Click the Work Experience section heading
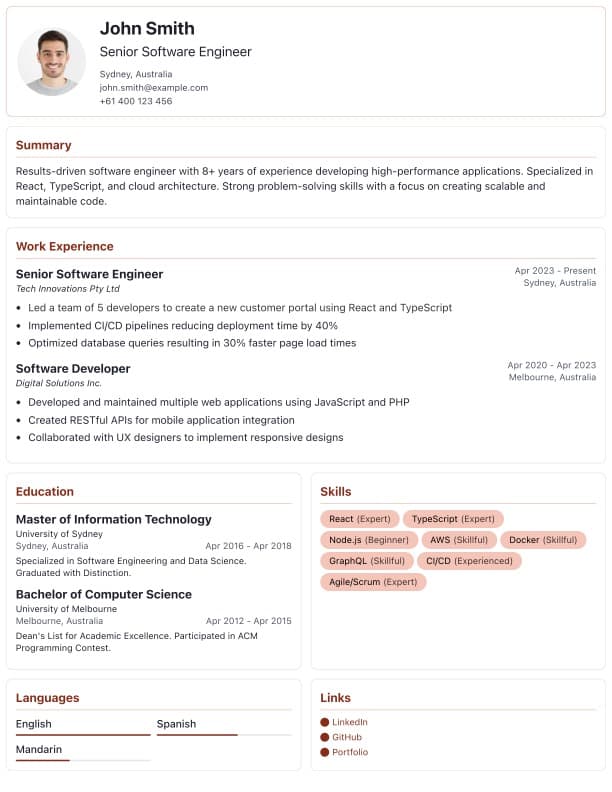This screenshot has width=612, height=792. [x=65, y=246]
